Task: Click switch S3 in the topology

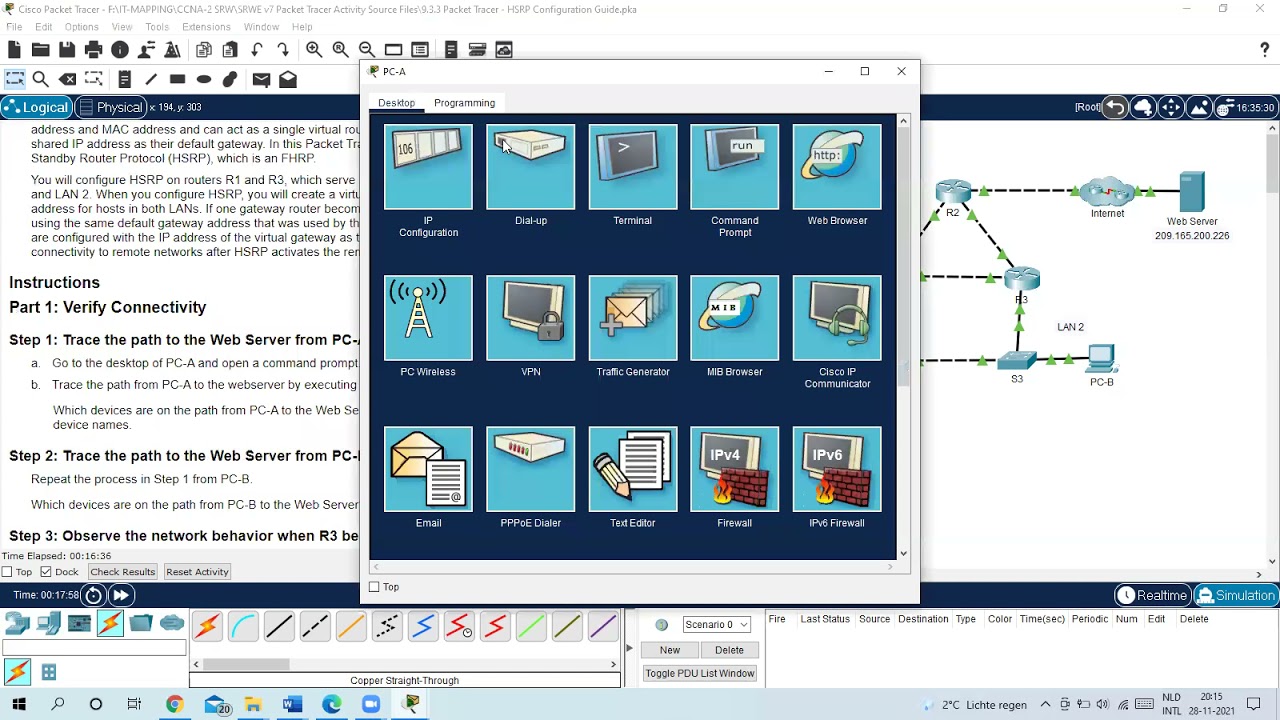Action: point(1017,360)
